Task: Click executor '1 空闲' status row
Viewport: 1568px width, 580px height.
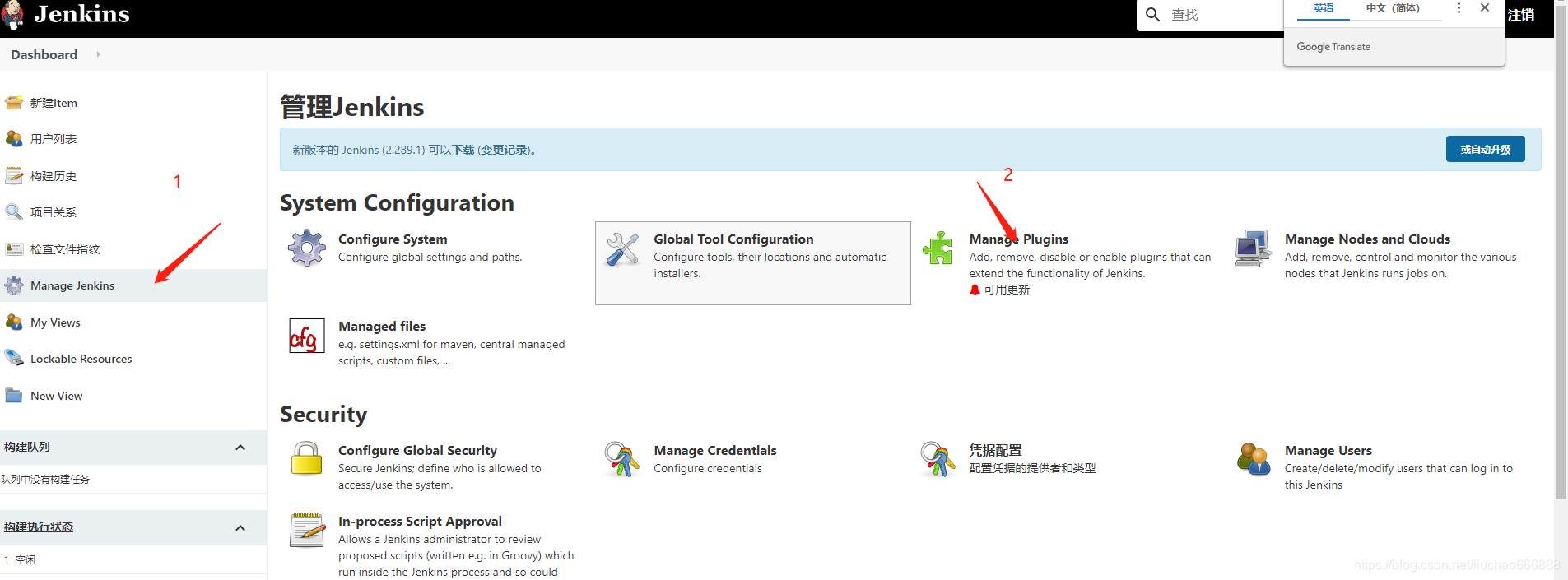Action: click(133, 559)
